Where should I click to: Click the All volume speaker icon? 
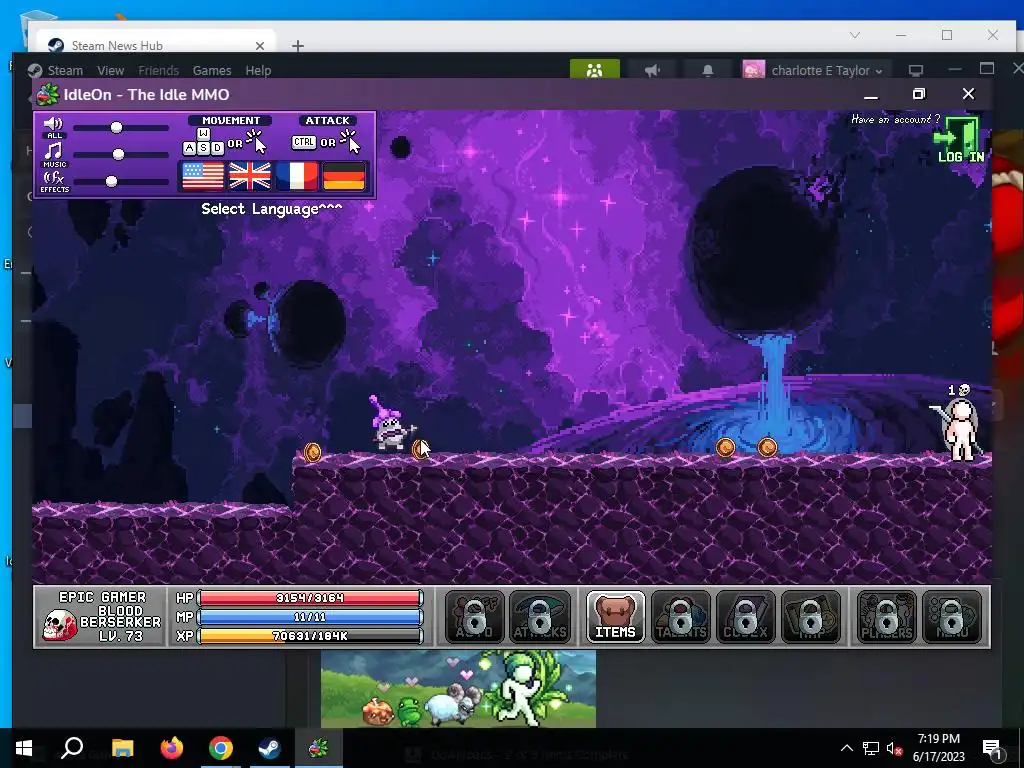[x=54, y=124]
